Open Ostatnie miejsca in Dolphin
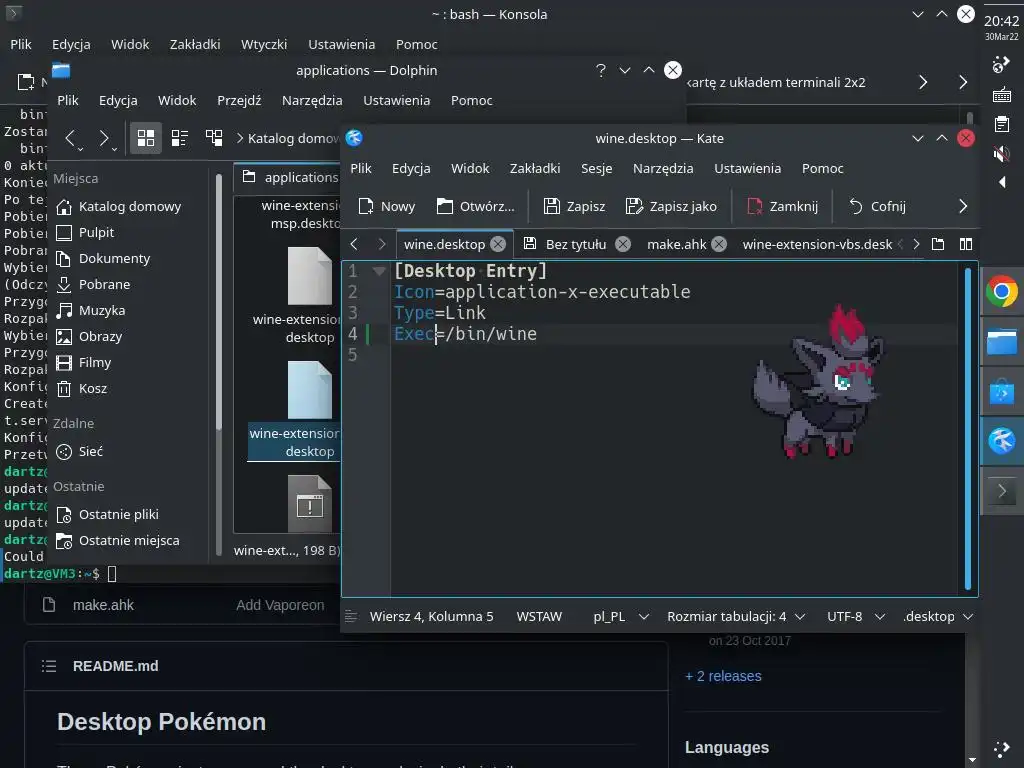 120,541
